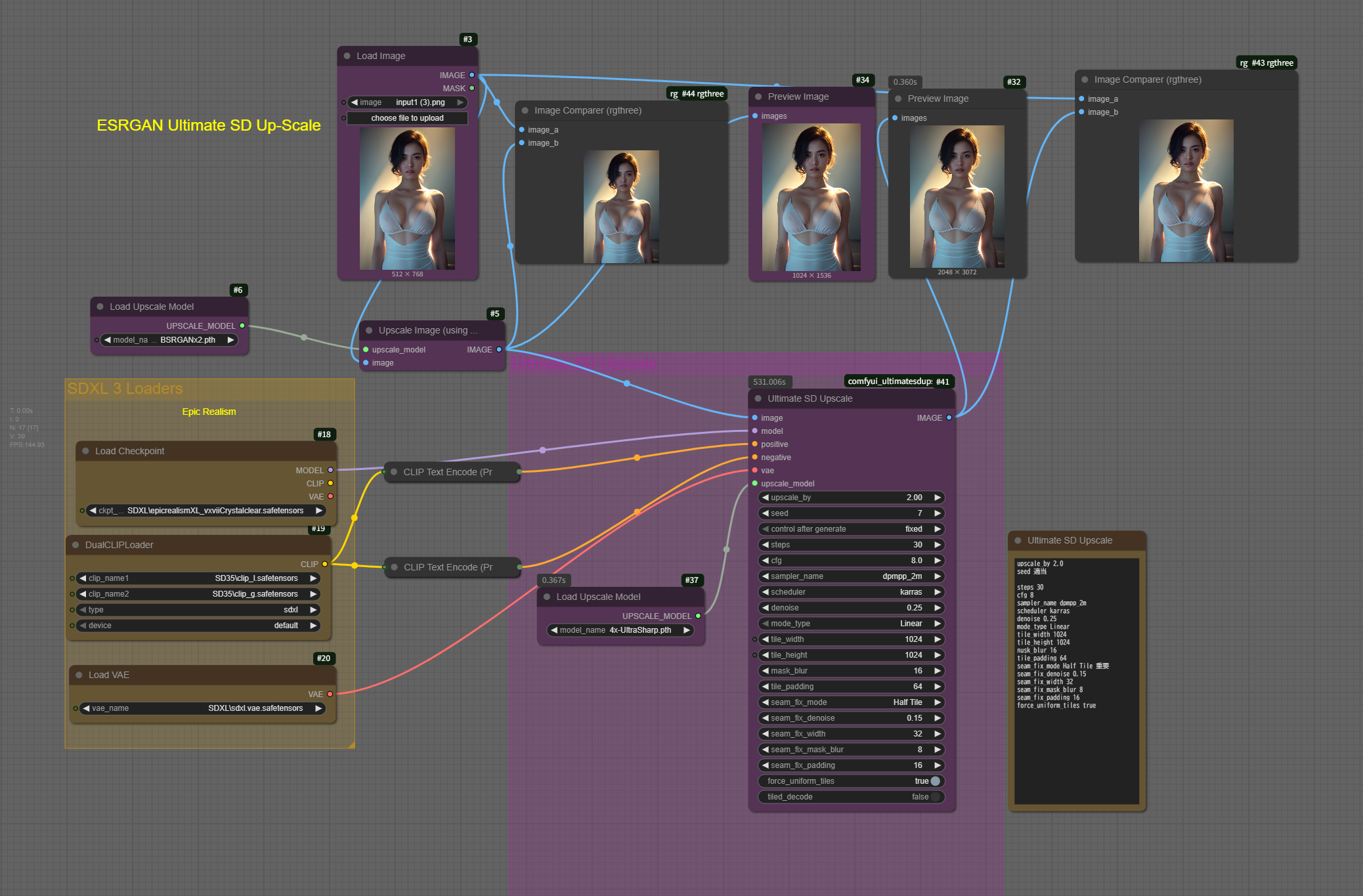Click the SDXL 3 Loaders group title
Screen dimensions: 1363x896
(x=125, y=389)
